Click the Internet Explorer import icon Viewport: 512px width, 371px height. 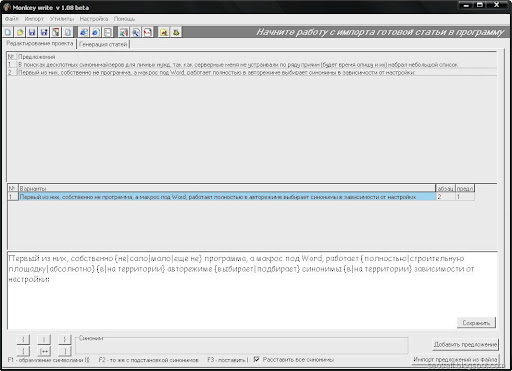(x=84, y=32)
